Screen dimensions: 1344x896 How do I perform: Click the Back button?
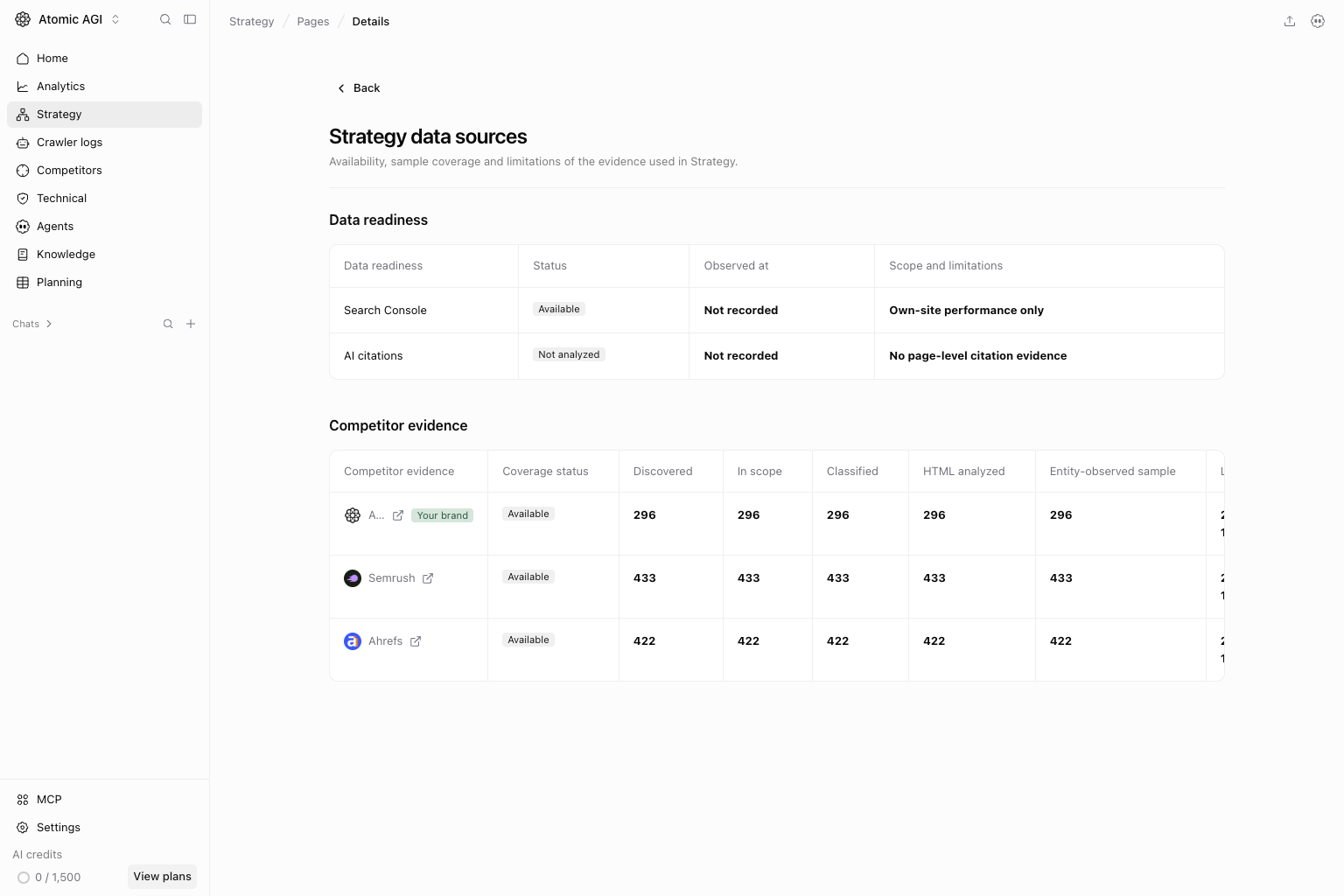359,88
